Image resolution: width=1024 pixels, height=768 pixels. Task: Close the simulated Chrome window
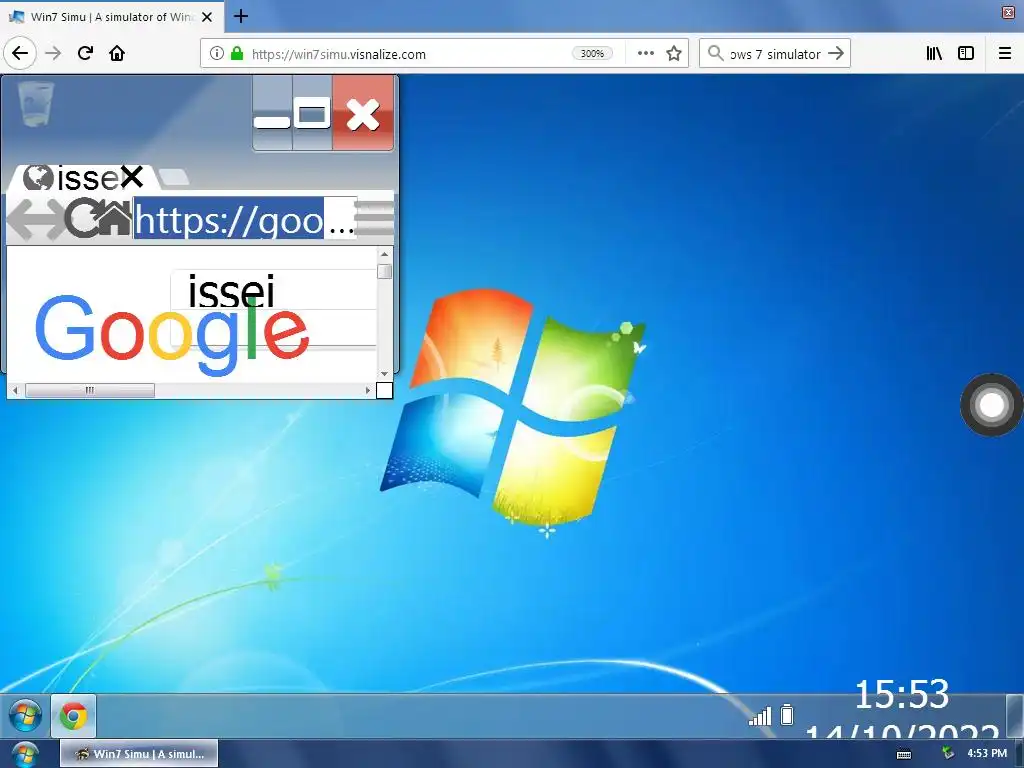point(363,112)
